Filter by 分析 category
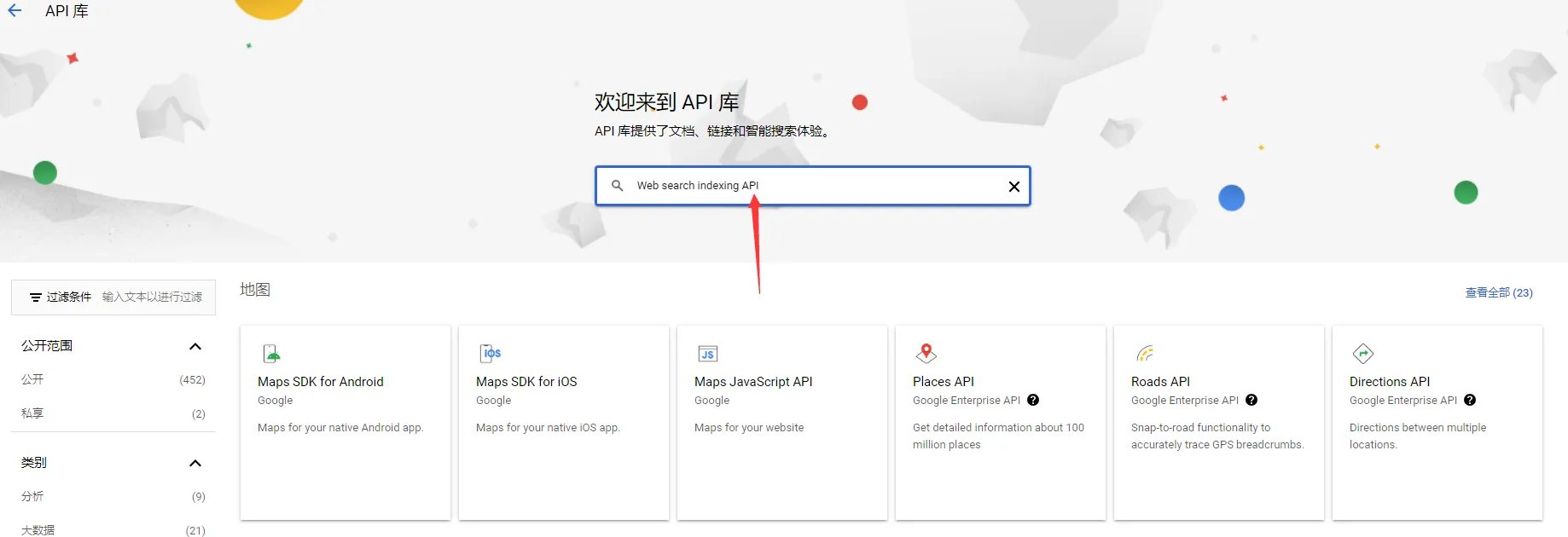Screen dimensions: 1568x537 pos(32,496)
